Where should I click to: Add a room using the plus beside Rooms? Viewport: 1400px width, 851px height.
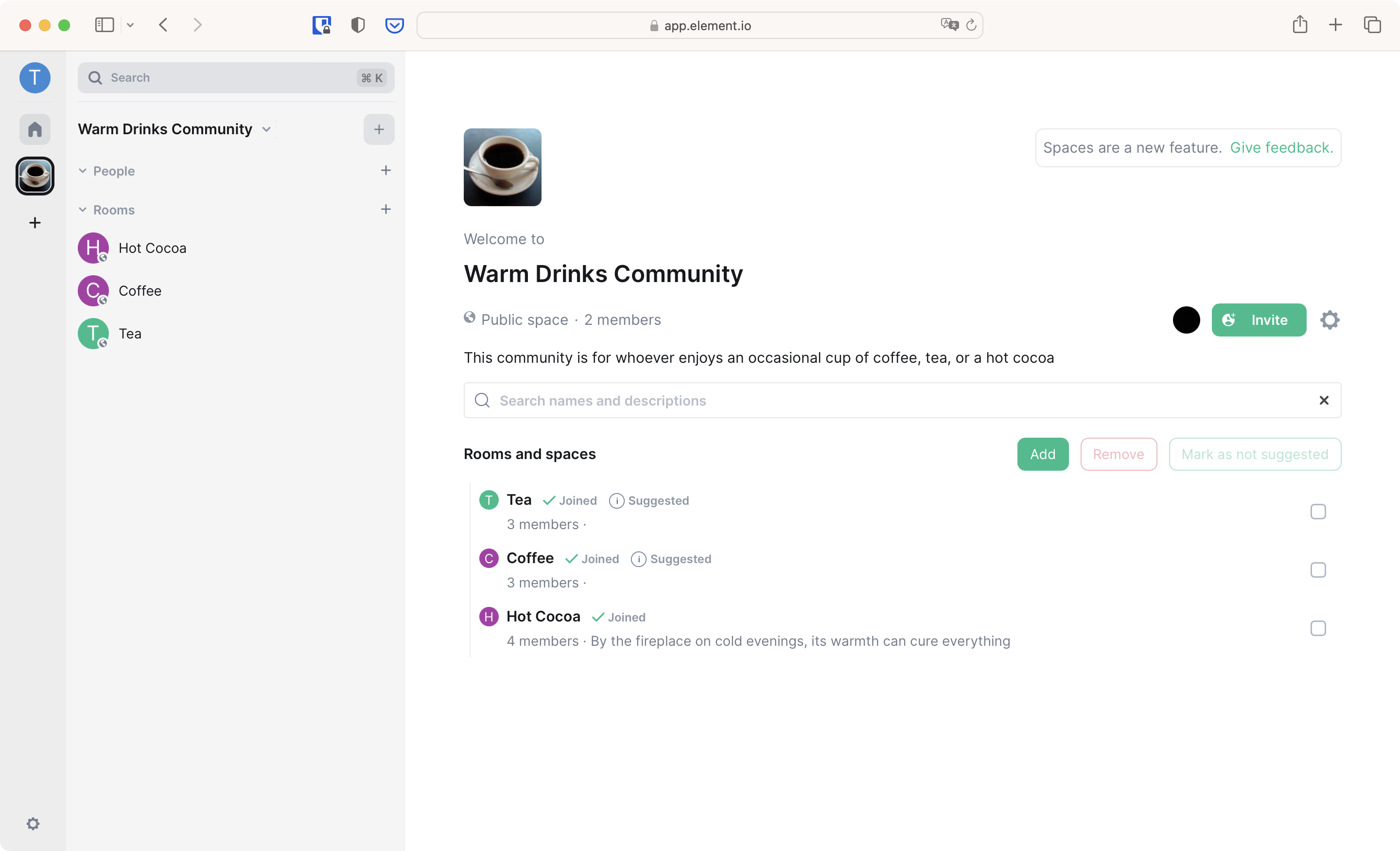[386, 209]
